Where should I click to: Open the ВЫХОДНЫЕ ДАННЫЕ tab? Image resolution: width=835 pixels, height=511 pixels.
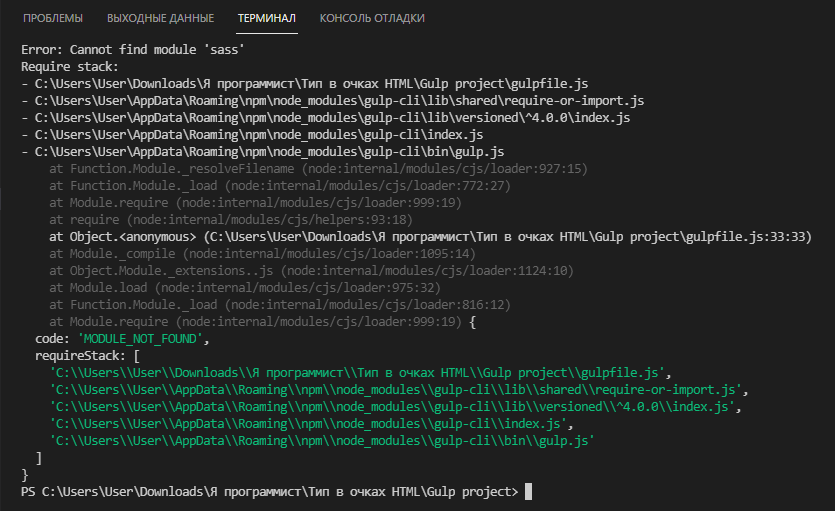[x=160, y=18]
